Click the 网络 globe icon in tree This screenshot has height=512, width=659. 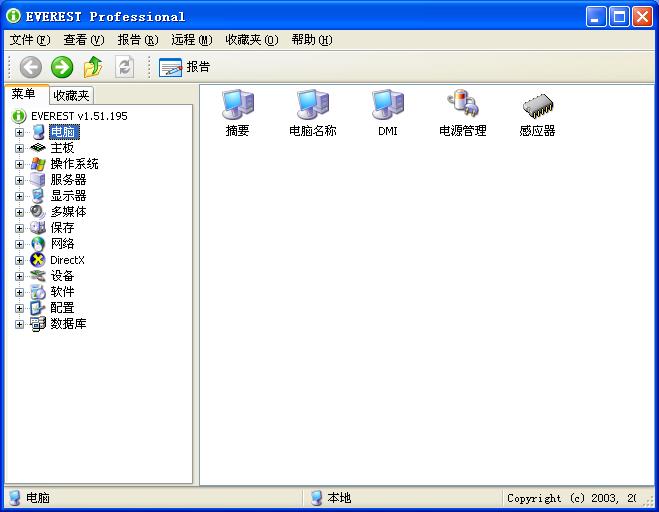pos(38,244)
